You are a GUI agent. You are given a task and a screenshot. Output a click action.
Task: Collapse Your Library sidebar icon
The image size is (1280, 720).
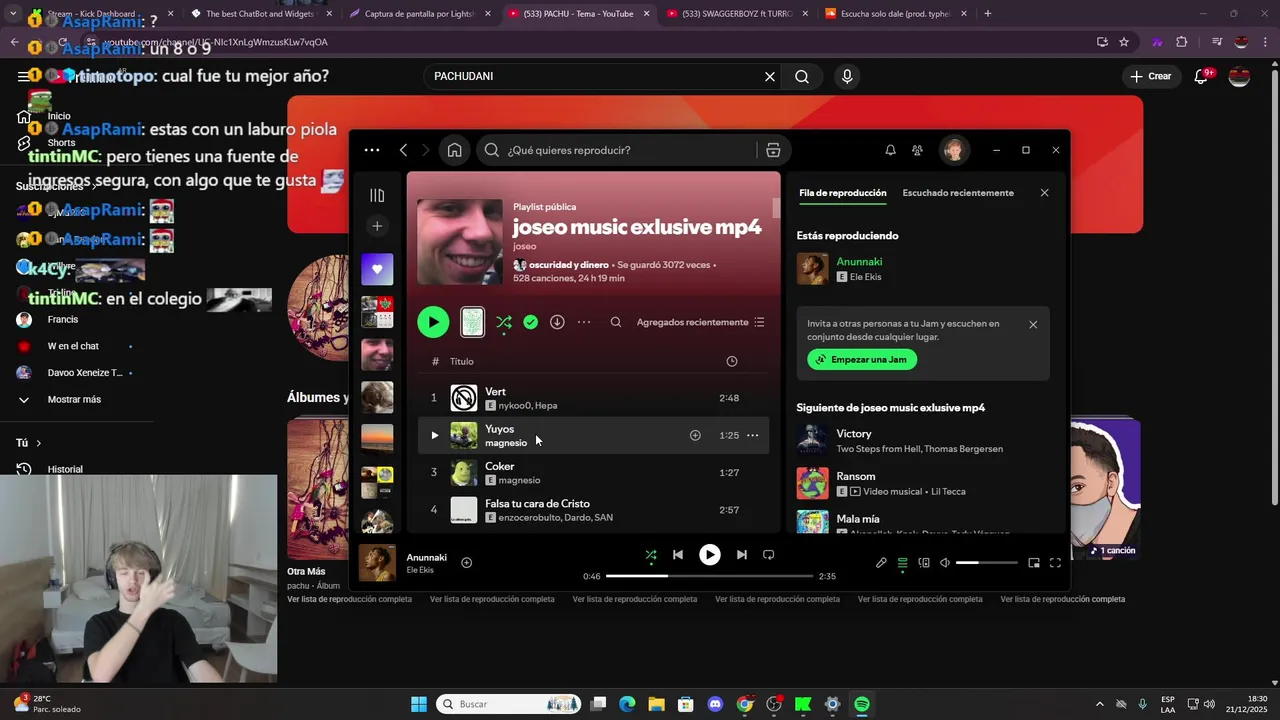pos(377,195)
